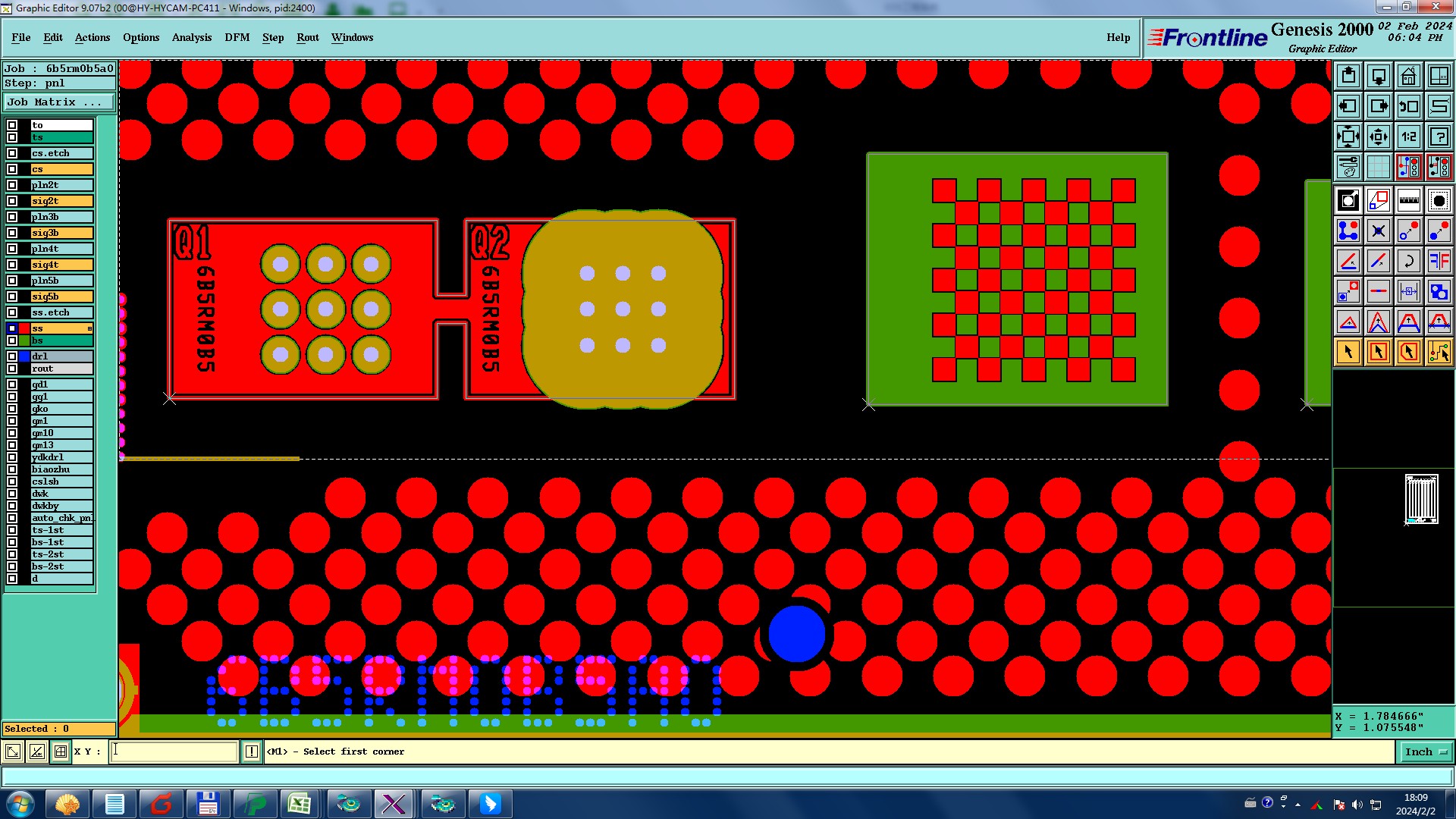Click the X Y coordinate input field
The height and width of the screenshot is (819, 1456).
(174, 752)
